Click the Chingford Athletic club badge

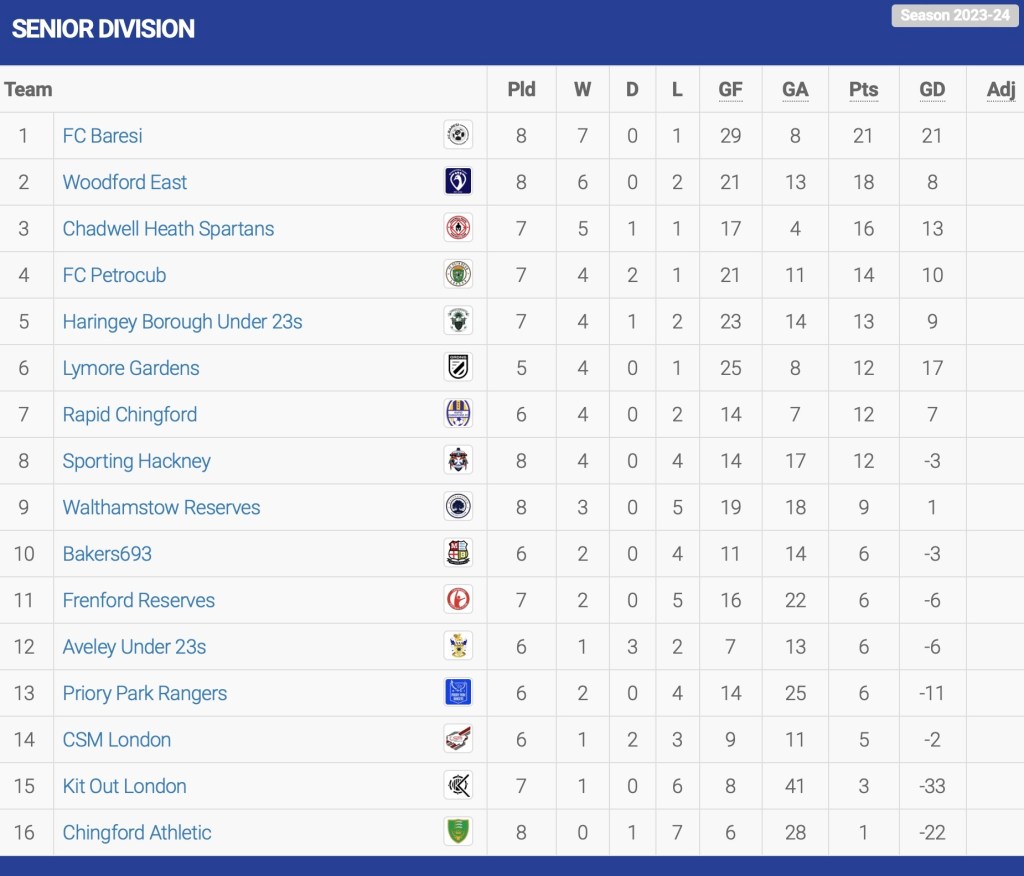458,831
